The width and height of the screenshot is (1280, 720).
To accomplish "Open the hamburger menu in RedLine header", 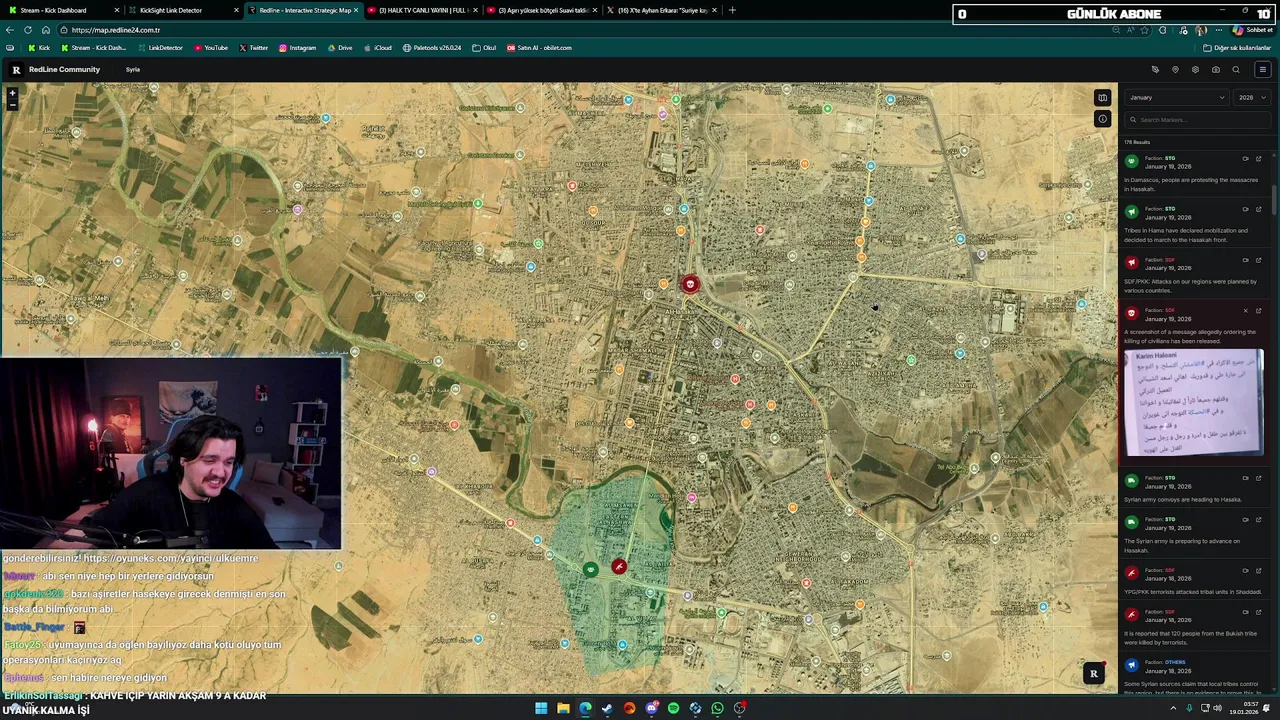I will click(x=1262, y=70).
